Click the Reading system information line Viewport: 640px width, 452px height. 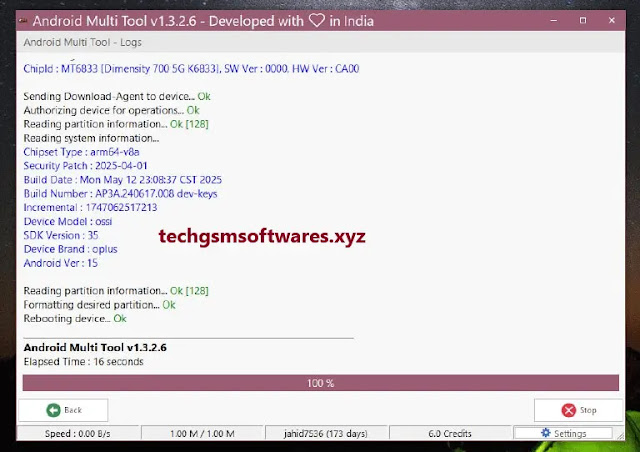tap(91, 138)
